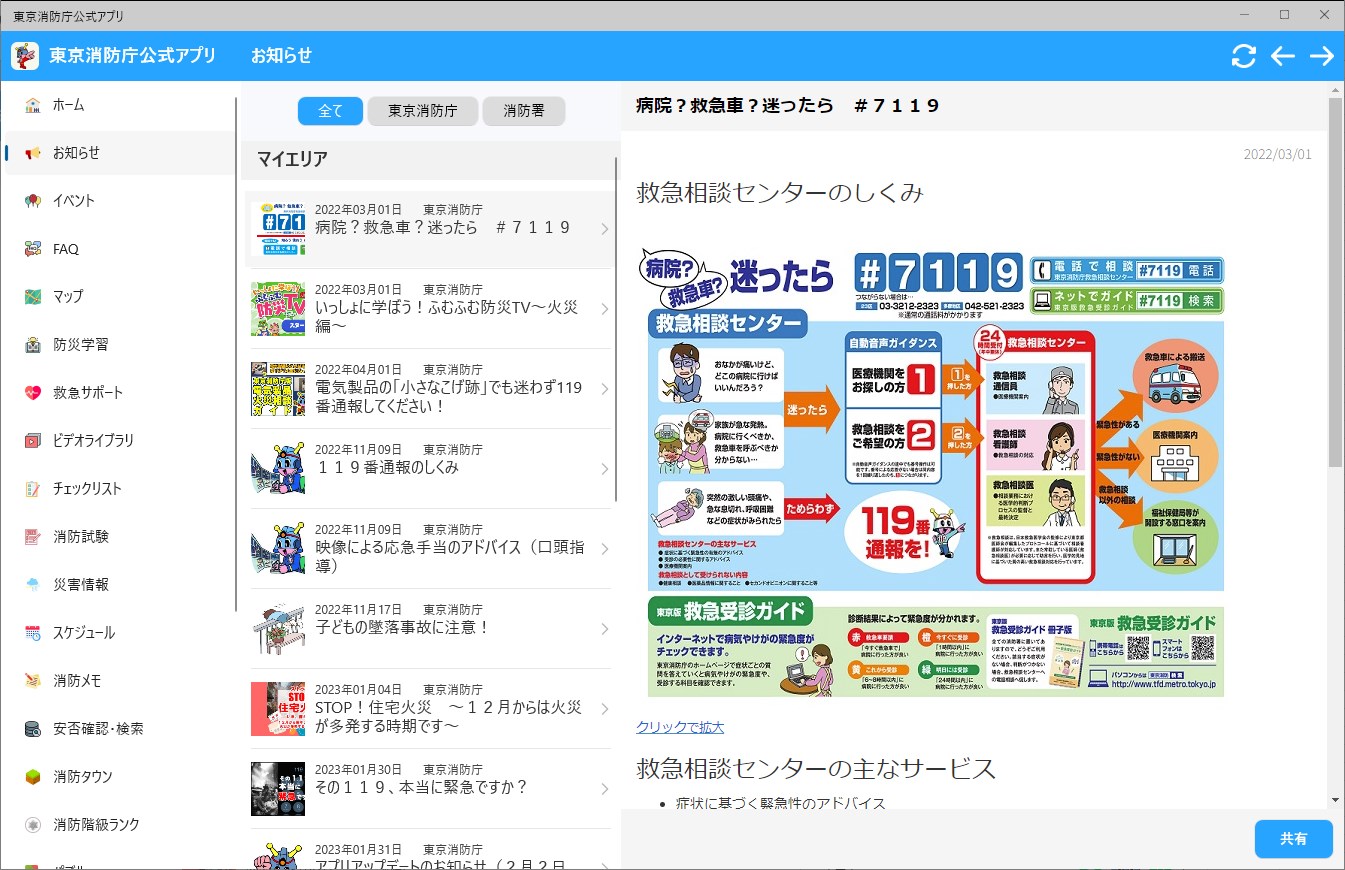Select the 全て filter tab
Image resolution: width=1345 pixels, height=870 pixels.
(x=330, y=111)
